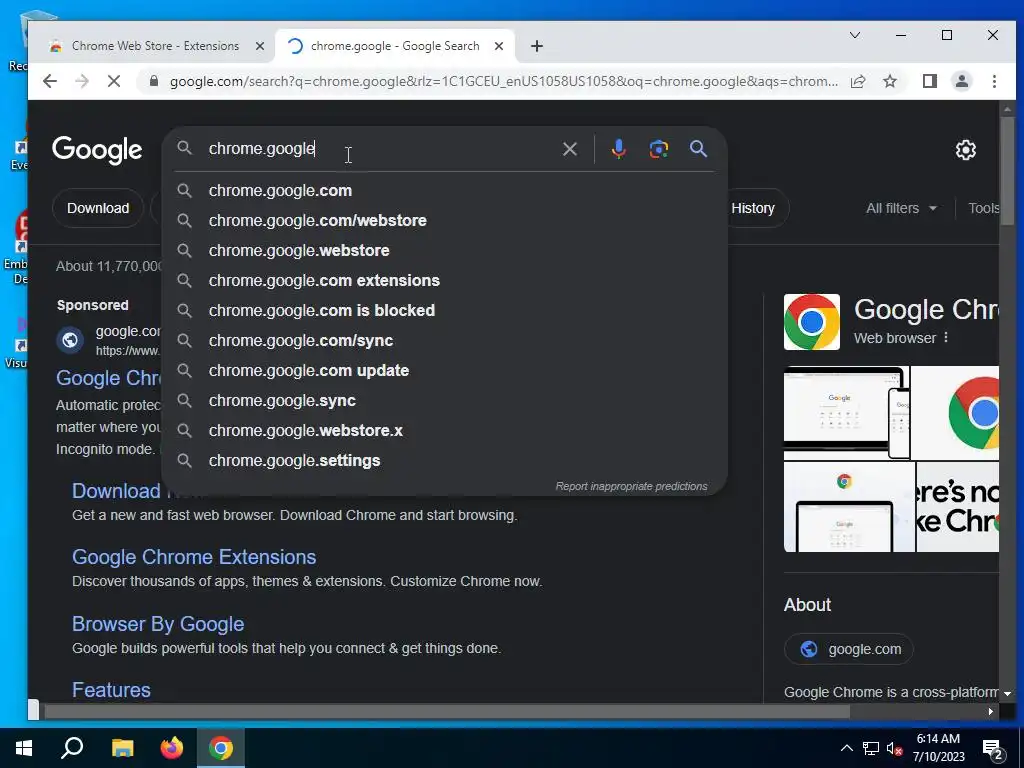1024x768 pixels.
Task: Click Report inappropriate predictions
Action: (631, 487)
